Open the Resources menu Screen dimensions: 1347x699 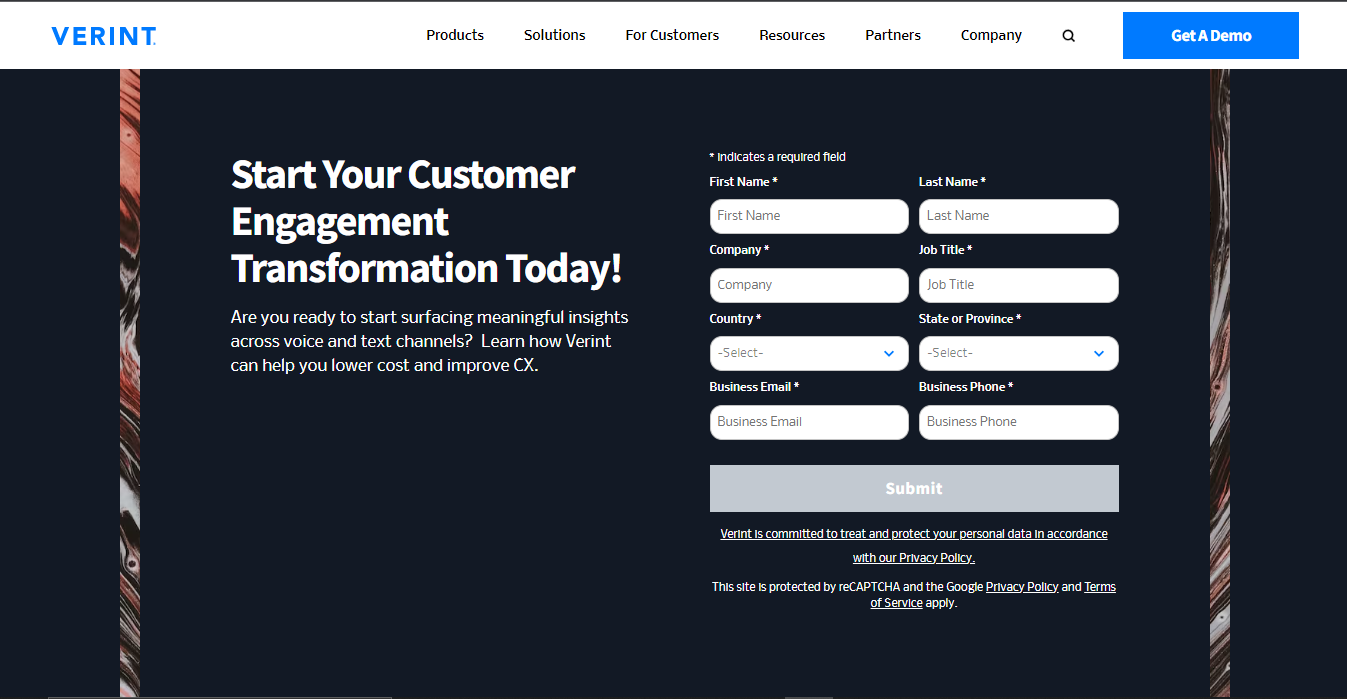click(x=792, y=35)
